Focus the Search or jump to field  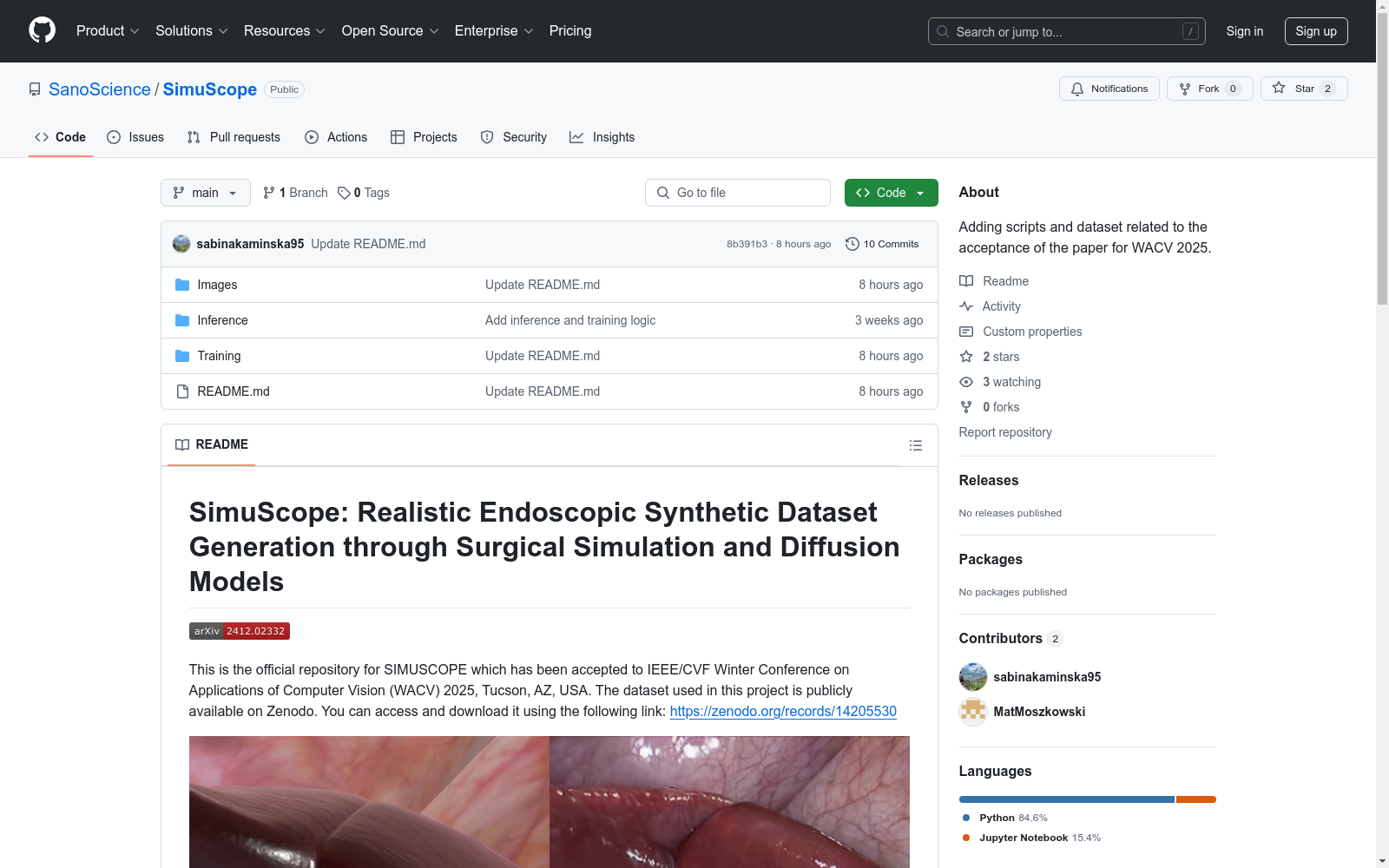(1066, 31)
